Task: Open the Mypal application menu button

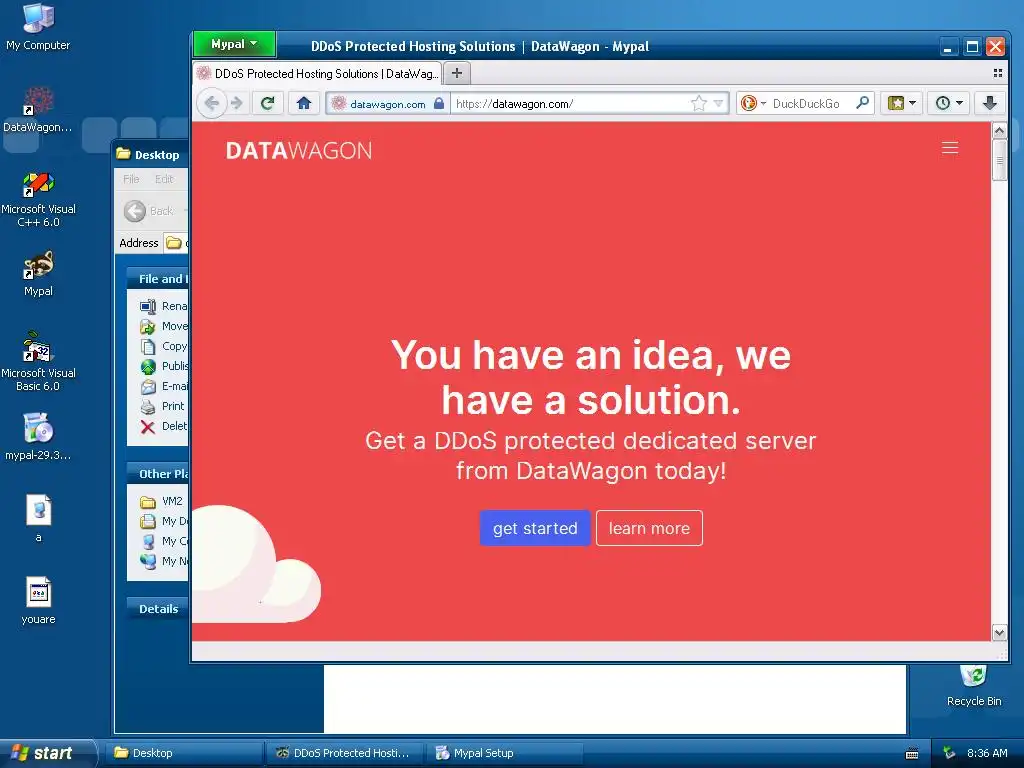Action: click(x=234, y=44)
